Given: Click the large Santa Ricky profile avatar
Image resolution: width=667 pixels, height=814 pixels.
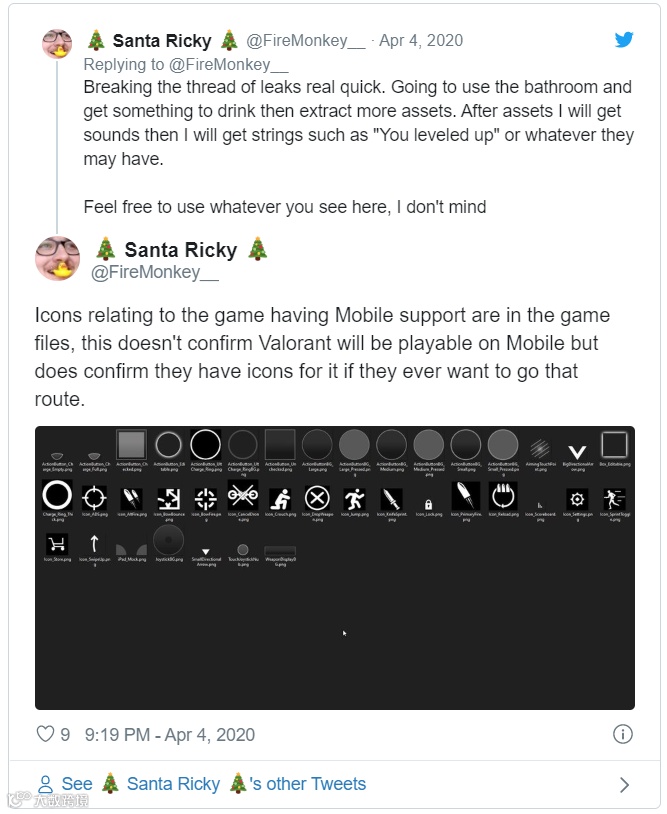Looking at the screenshot, I should tap(58, 259).
